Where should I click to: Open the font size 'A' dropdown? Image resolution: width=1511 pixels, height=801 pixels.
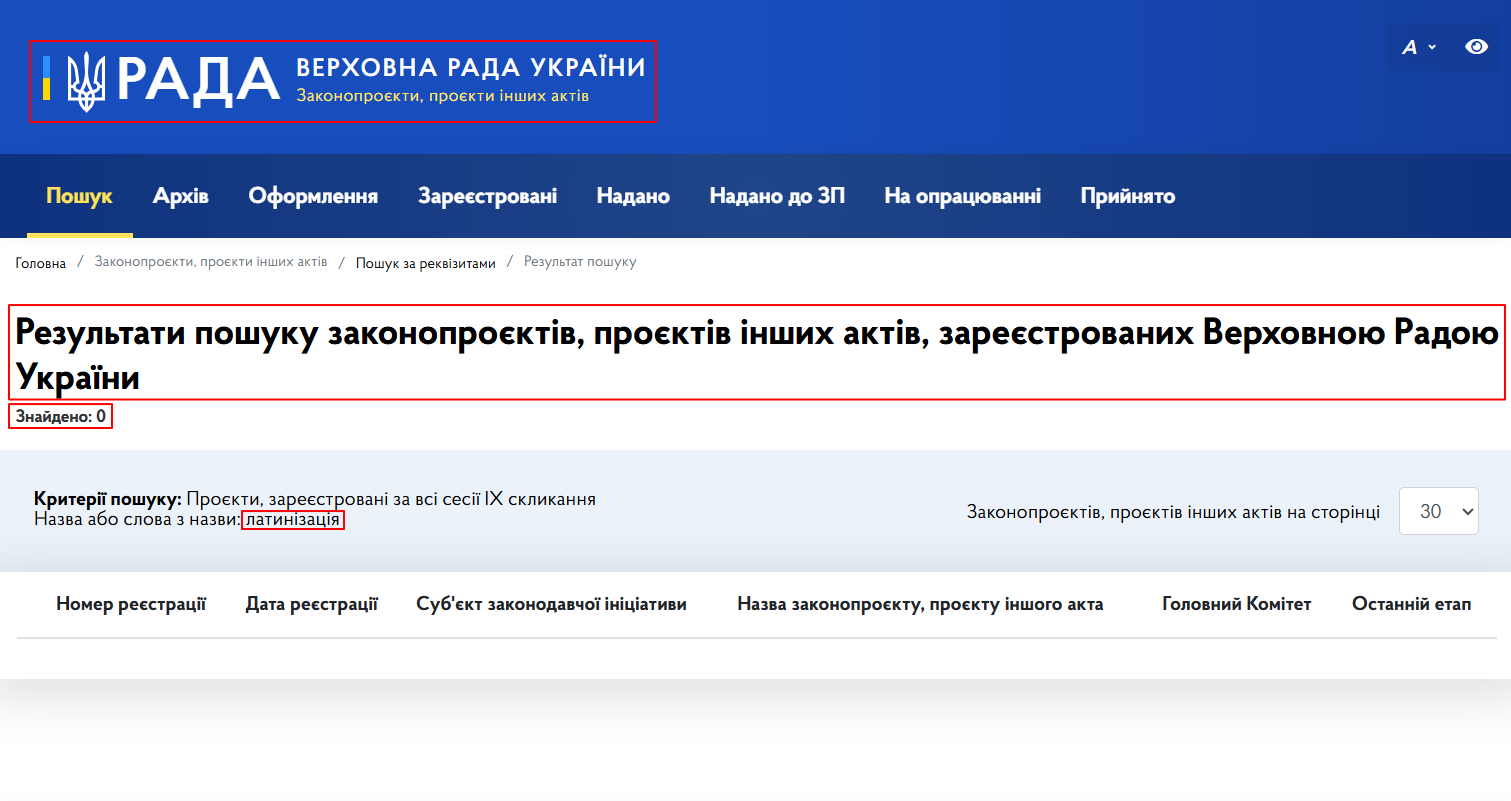1419,47
